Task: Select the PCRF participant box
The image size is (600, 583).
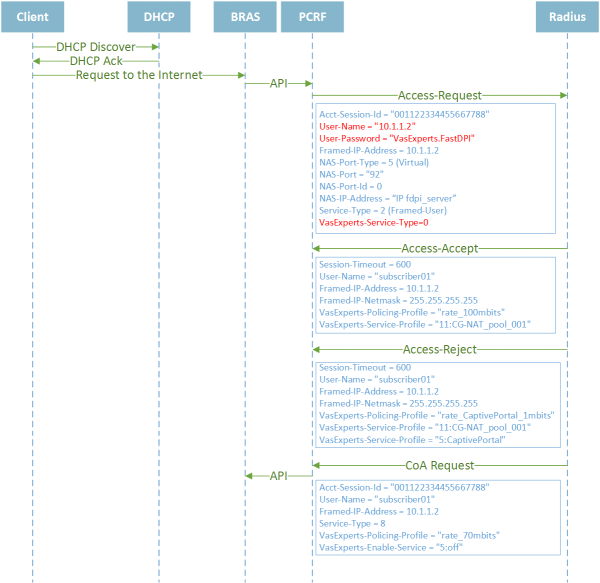Action: click(x=312, y=18)
